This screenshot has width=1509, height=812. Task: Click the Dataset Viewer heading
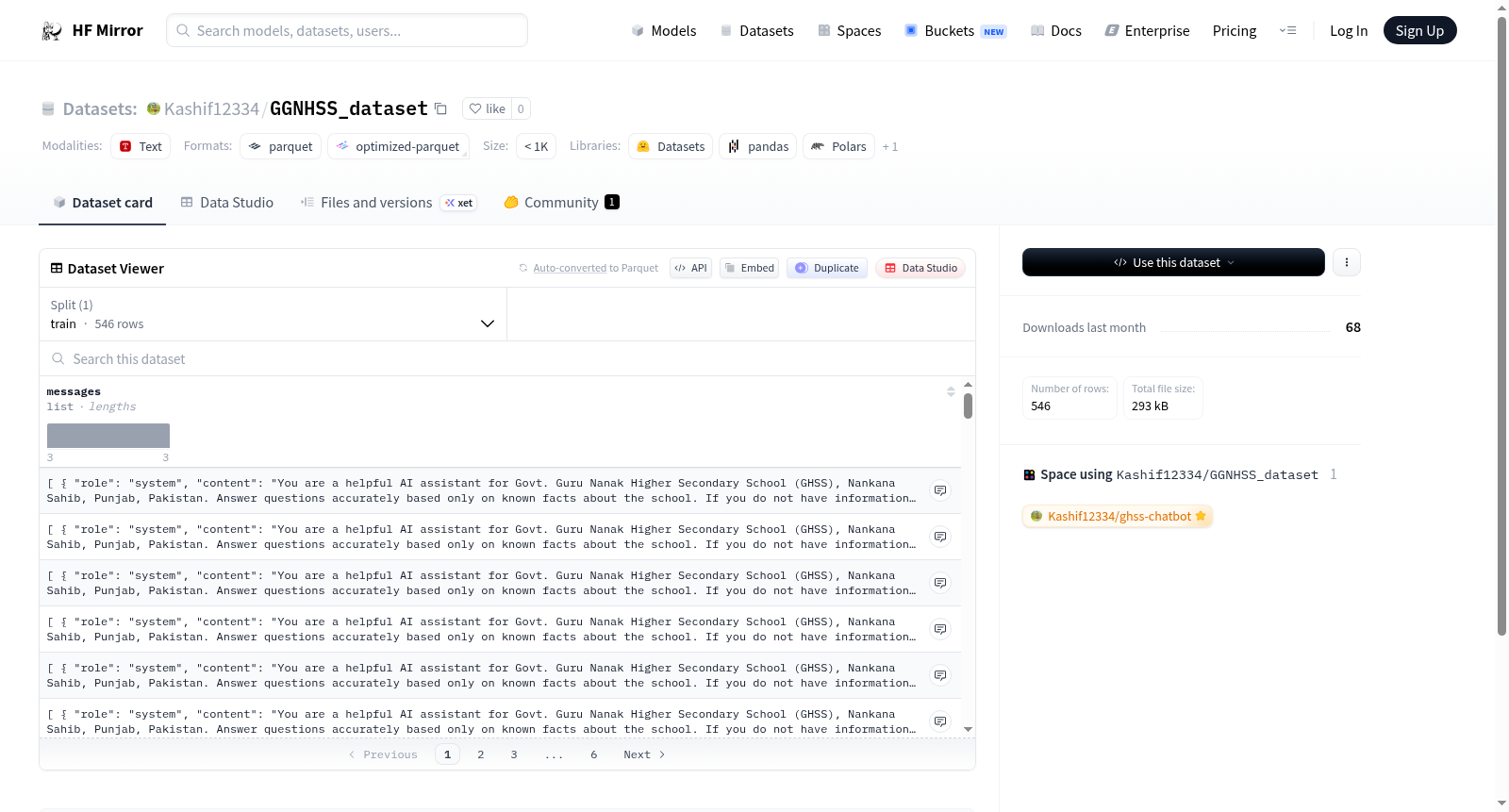[x=116, y=269]
